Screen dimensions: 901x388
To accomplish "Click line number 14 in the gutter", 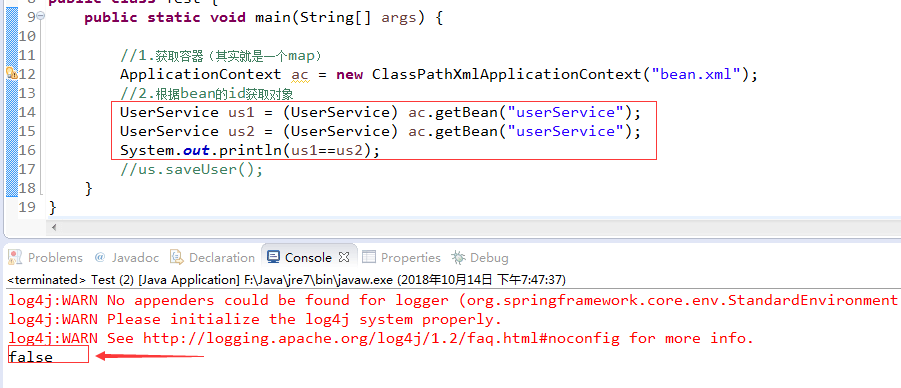I will coord(27,112).
